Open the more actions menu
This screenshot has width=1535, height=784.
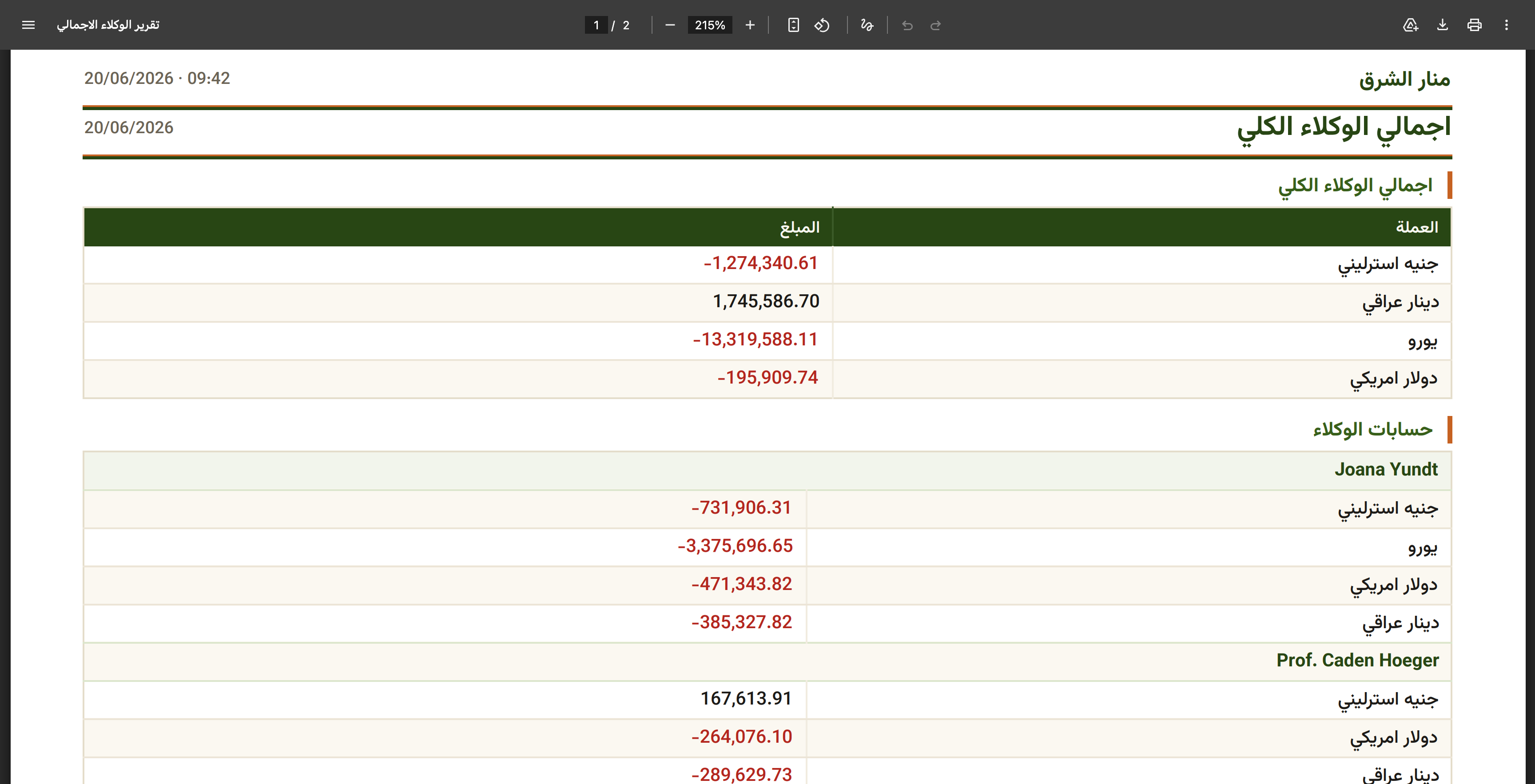coord(1507,25)
